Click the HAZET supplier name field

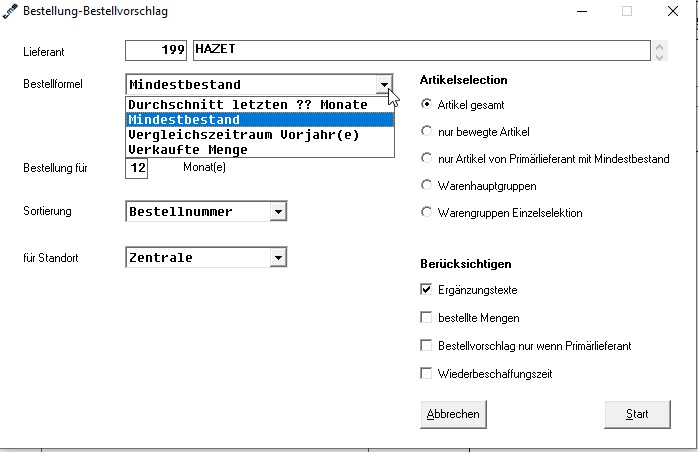pos(422,50)
